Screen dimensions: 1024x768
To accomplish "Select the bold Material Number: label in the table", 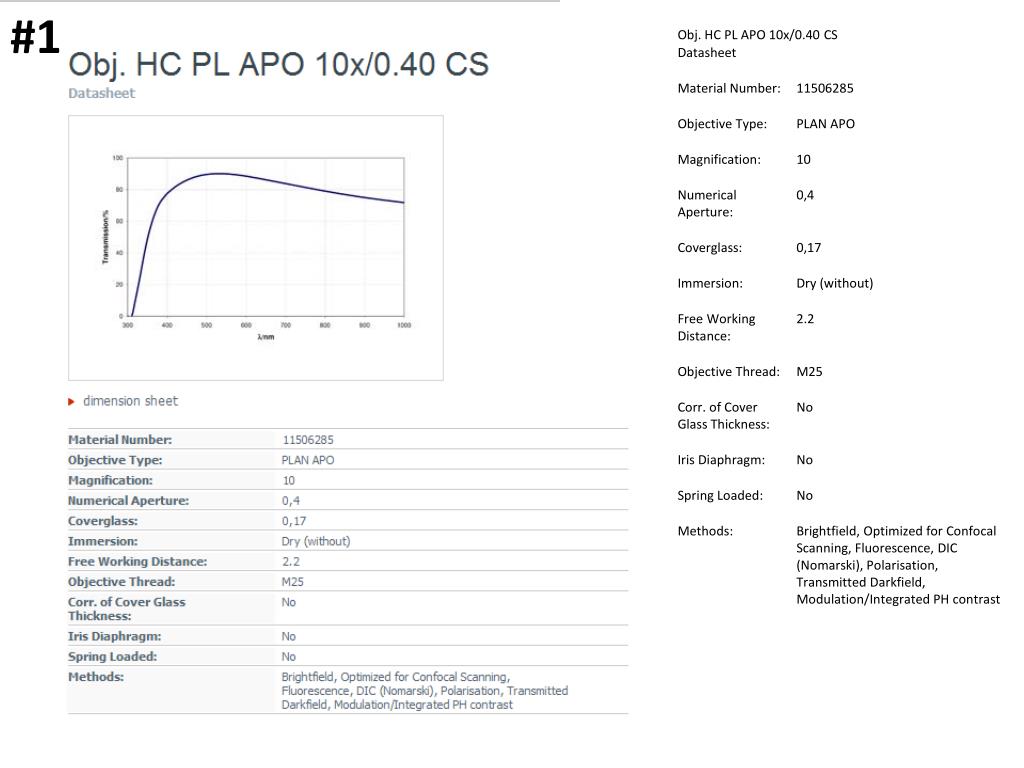I will [x=120, y=440].
